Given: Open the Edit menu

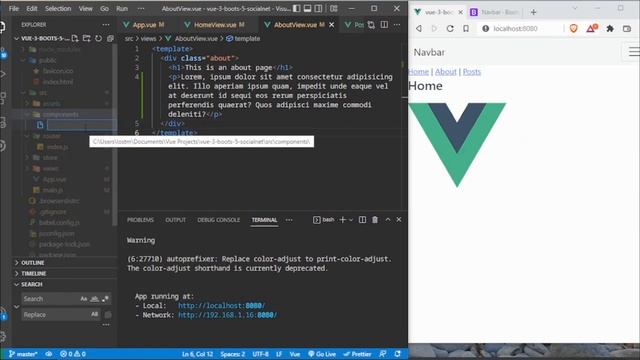Looking at the screenshot, I should [31, 9].
